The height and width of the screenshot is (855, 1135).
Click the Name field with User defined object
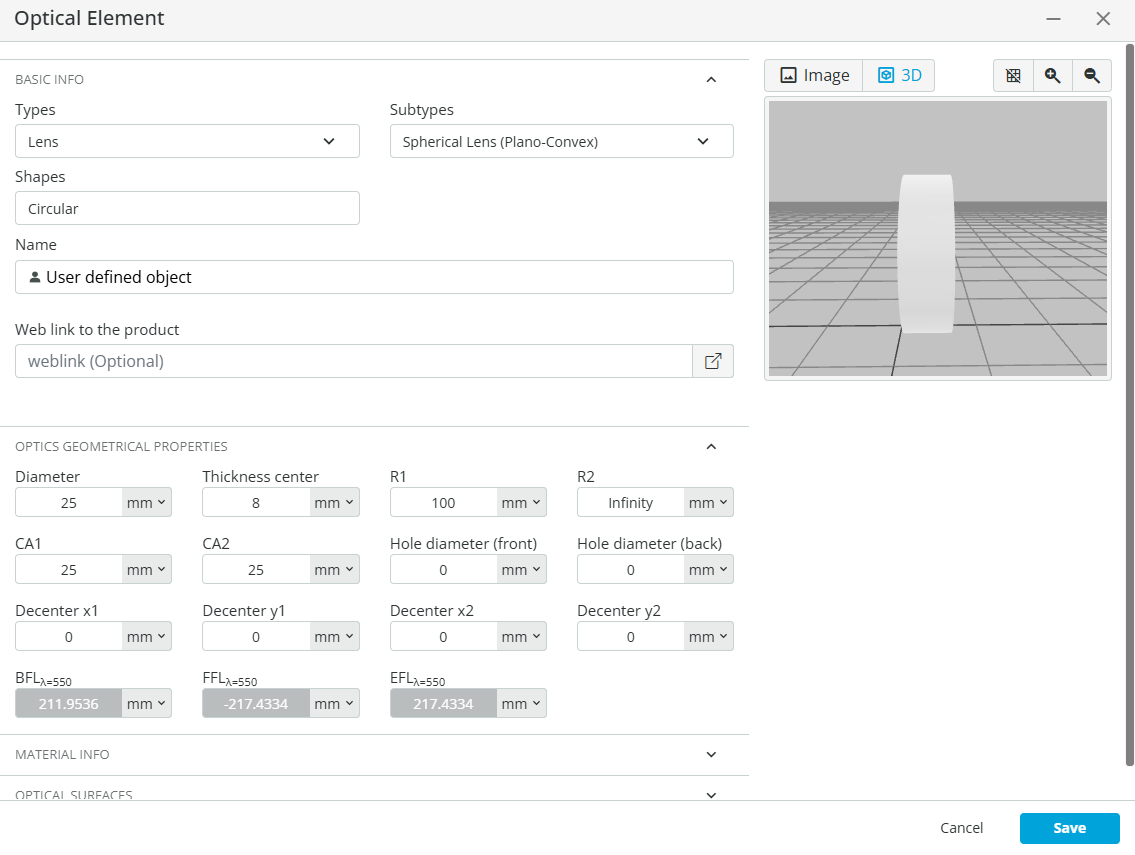coord(374,277)
